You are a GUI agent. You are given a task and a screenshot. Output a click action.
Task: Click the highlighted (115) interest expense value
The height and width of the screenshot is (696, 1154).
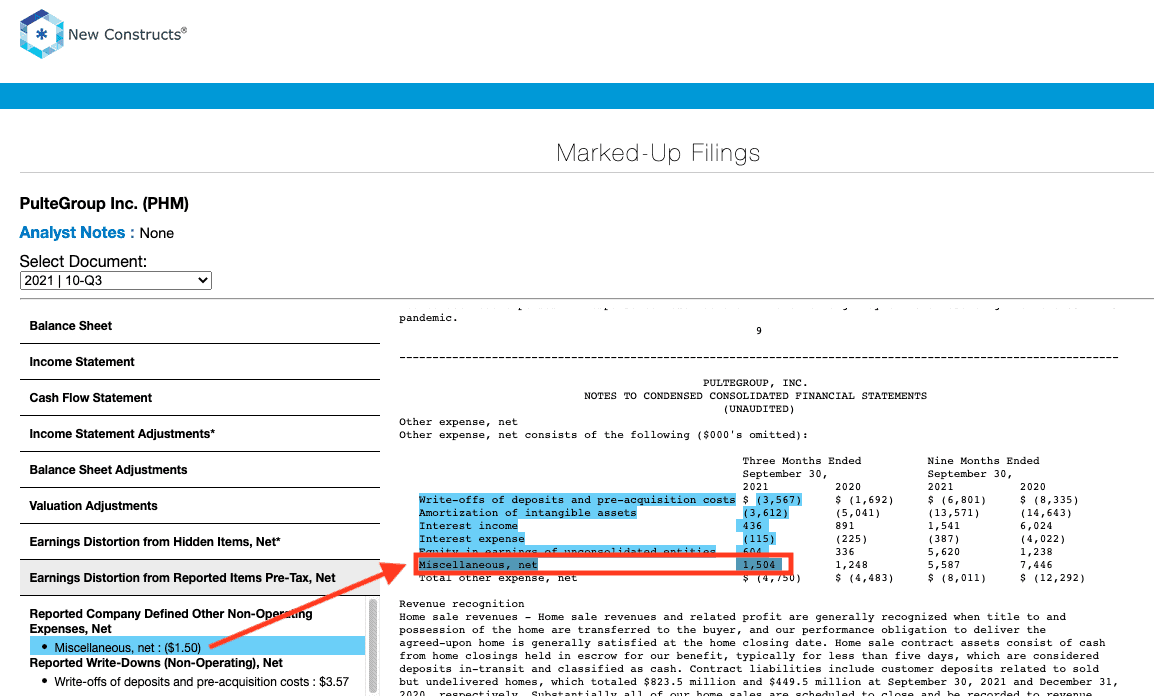tap(759, 539)
